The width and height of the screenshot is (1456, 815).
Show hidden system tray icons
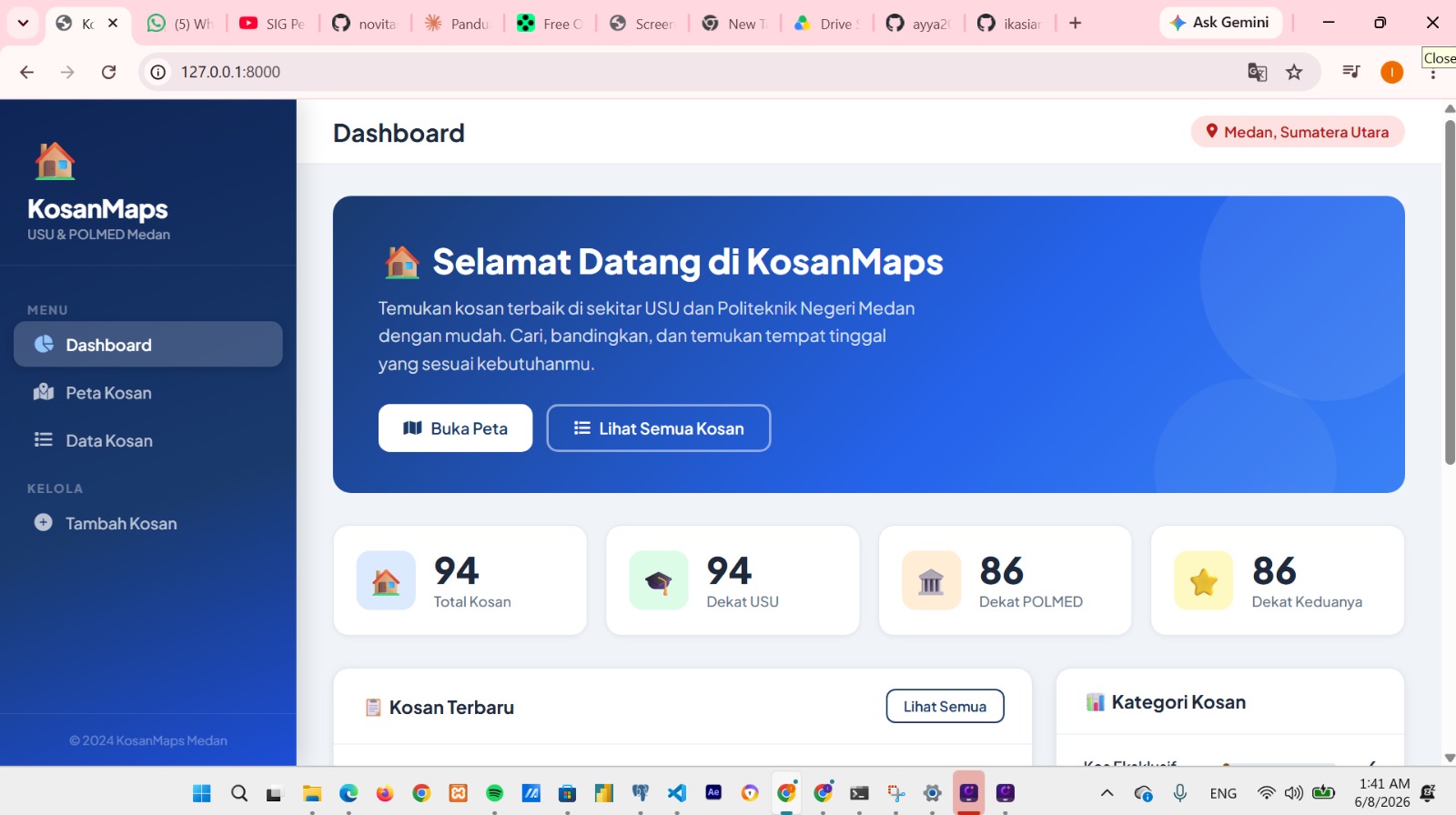[1107, 793]
